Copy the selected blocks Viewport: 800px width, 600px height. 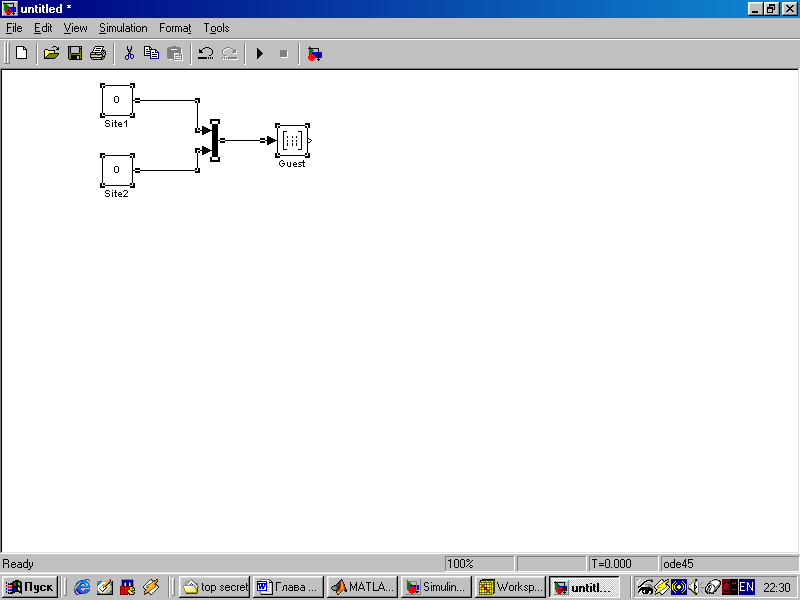point(152,53)
